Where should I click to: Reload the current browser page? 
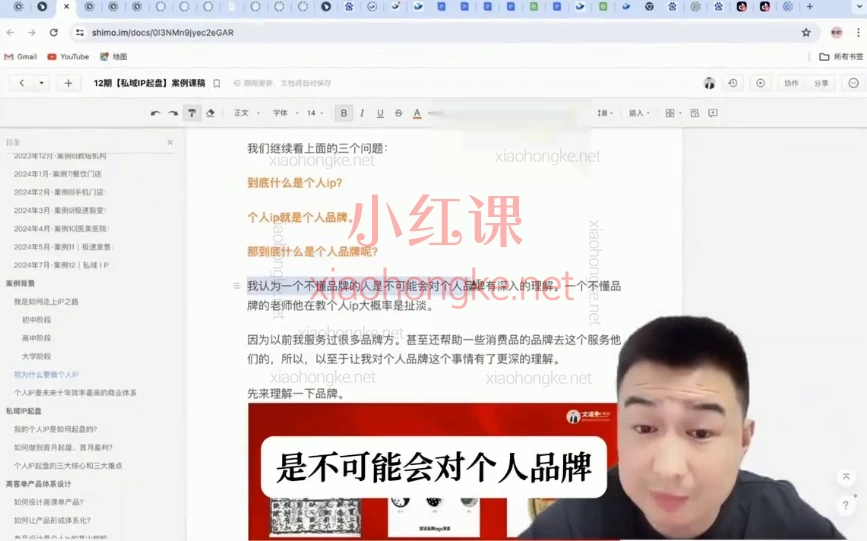(x=54, y=33)
